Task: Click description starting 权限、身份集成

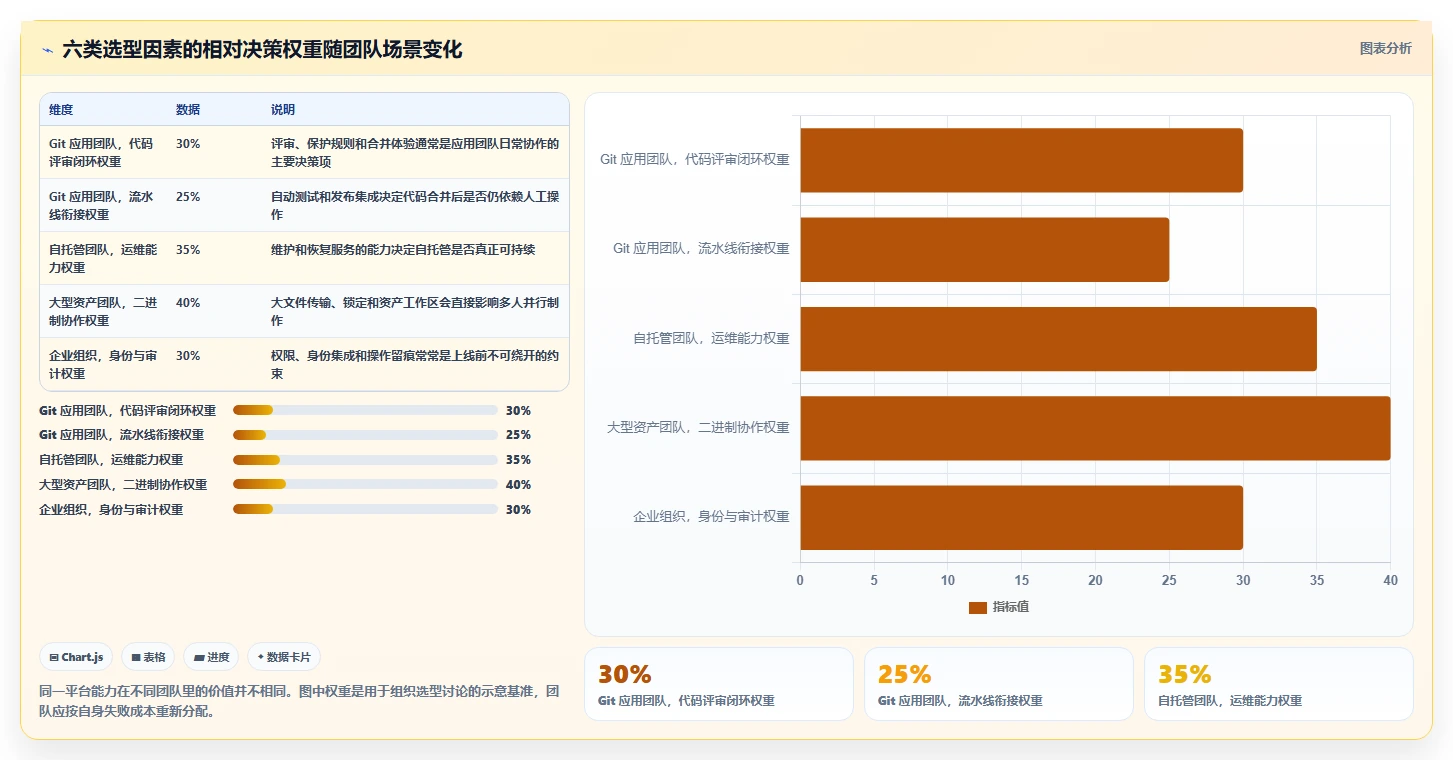Action: 415,364
